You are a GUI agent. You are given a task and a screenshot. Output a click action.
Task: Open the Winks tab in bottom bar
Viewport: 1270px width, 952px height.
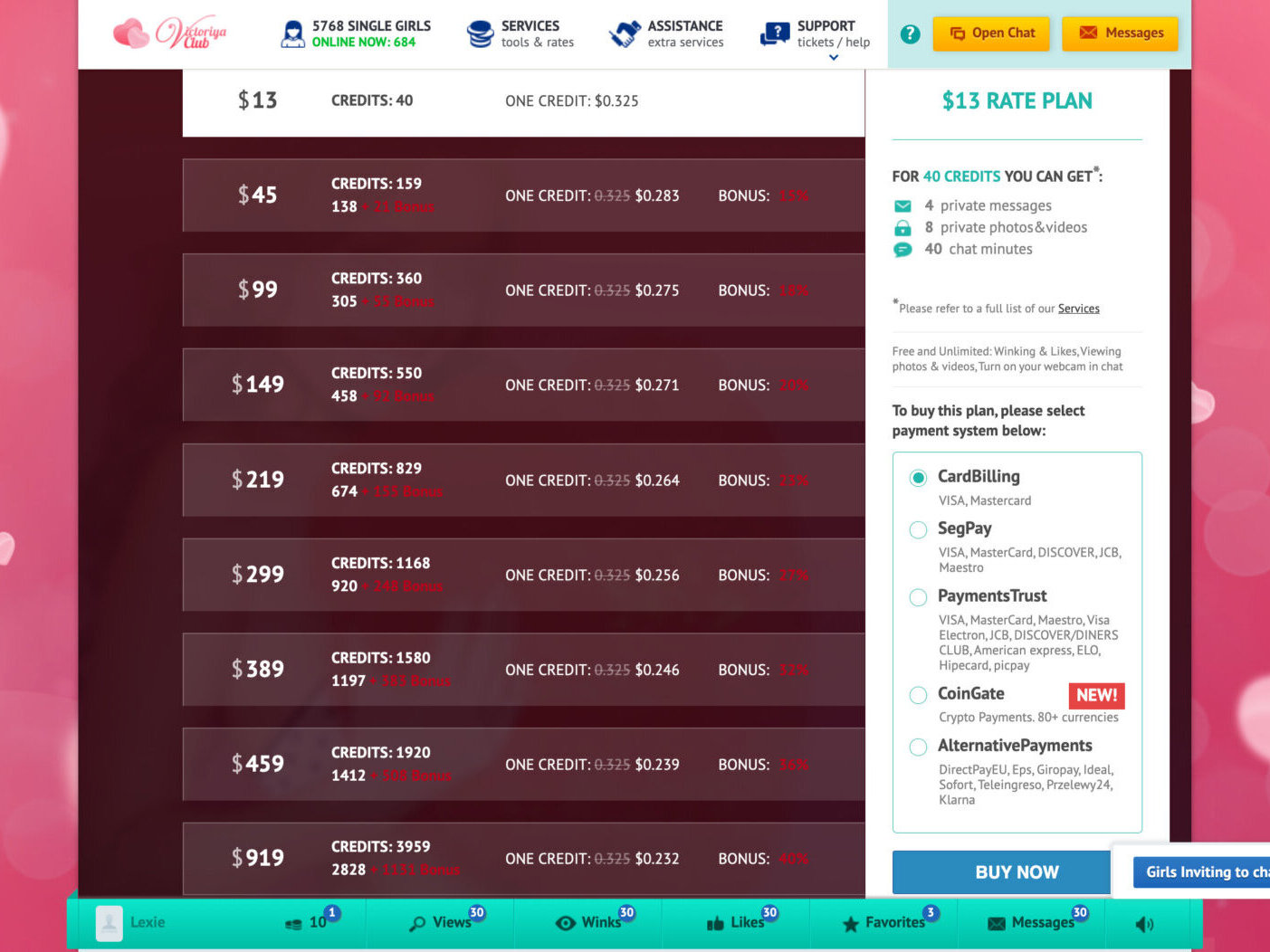pos(589,923)
